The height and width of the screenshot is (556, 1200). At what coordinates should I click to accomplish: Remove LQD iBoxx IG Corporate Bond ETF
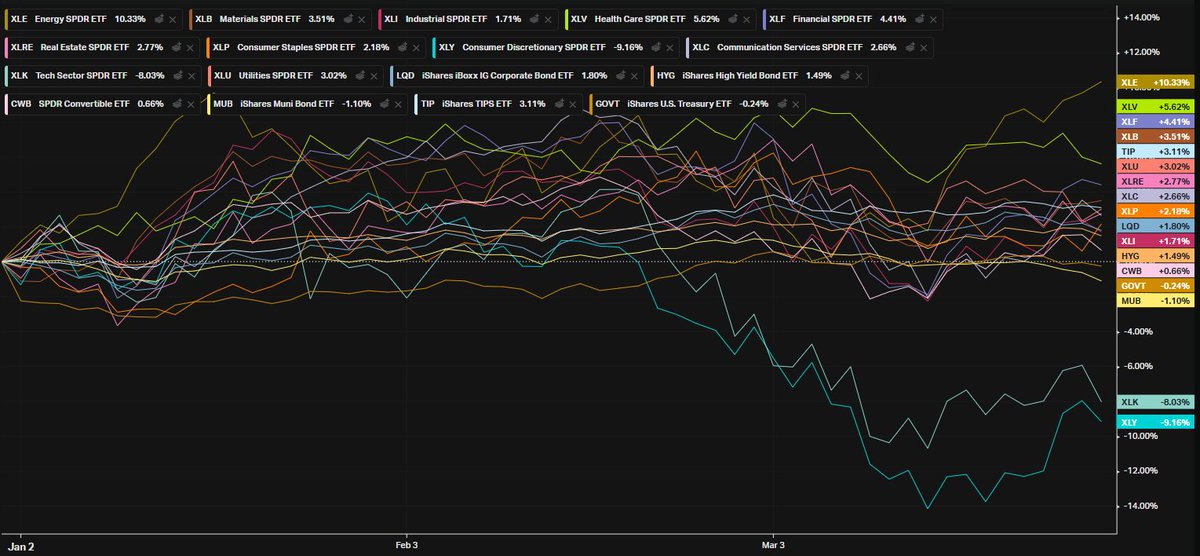click(x=634, y=76)
